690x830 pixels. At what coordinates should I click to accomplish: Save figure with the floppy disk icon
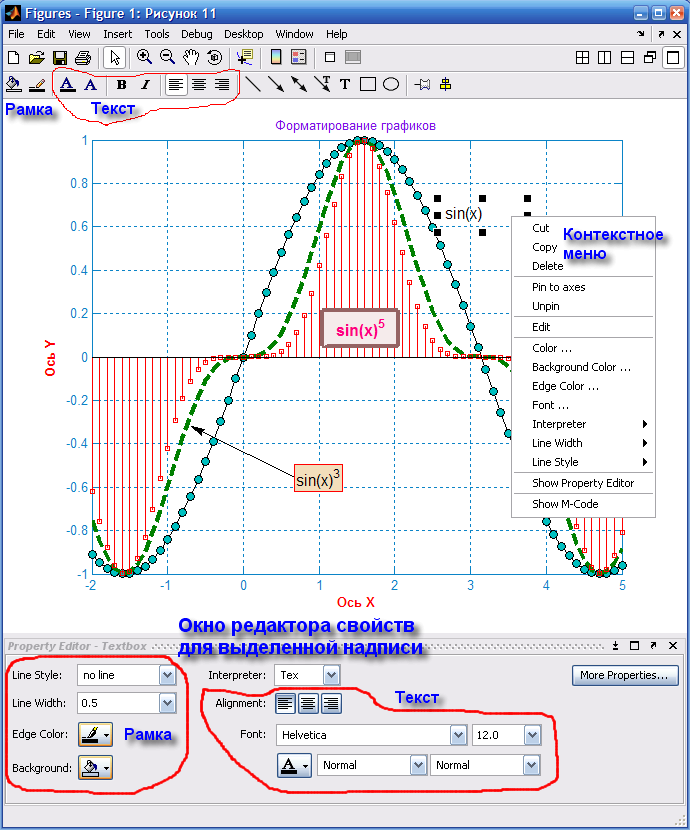click(60, 57)
